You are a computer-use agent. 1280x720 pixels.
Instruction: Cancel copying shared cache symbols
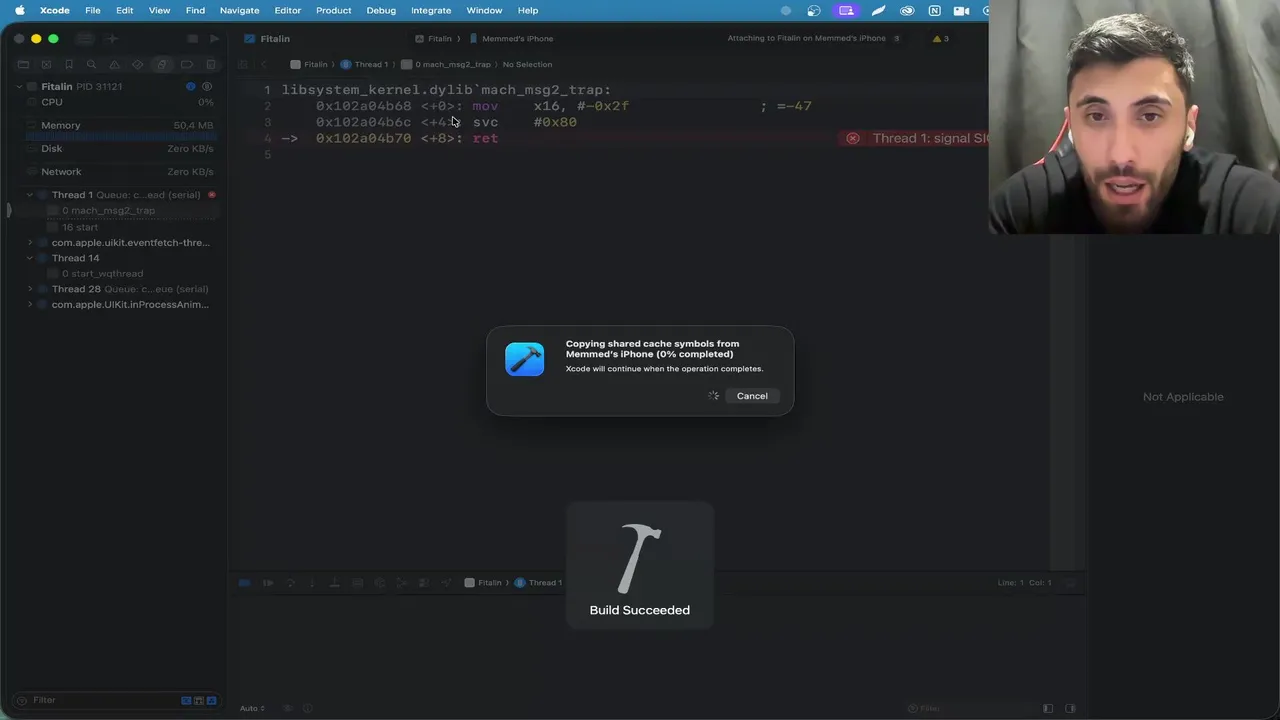pos(752,396)
